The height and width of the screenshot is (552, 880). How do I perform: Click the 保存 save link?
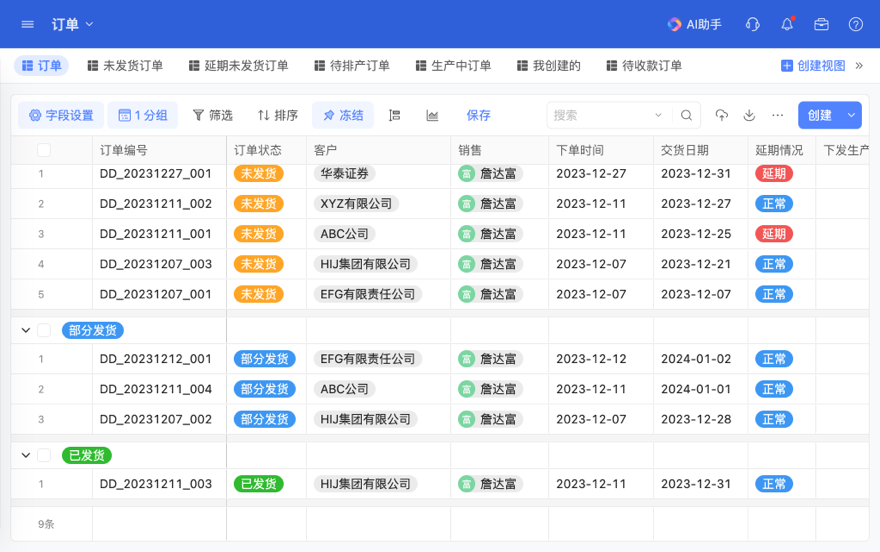(478, 115)
